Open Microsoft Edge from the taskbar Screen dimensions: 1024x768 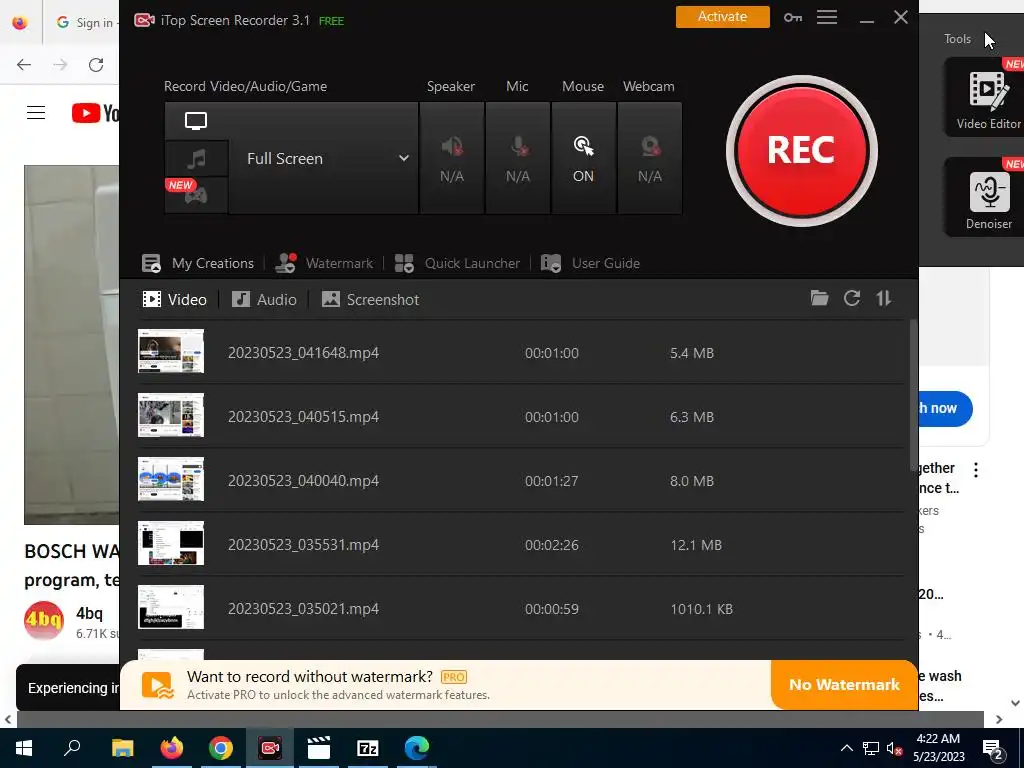point(417,748)
